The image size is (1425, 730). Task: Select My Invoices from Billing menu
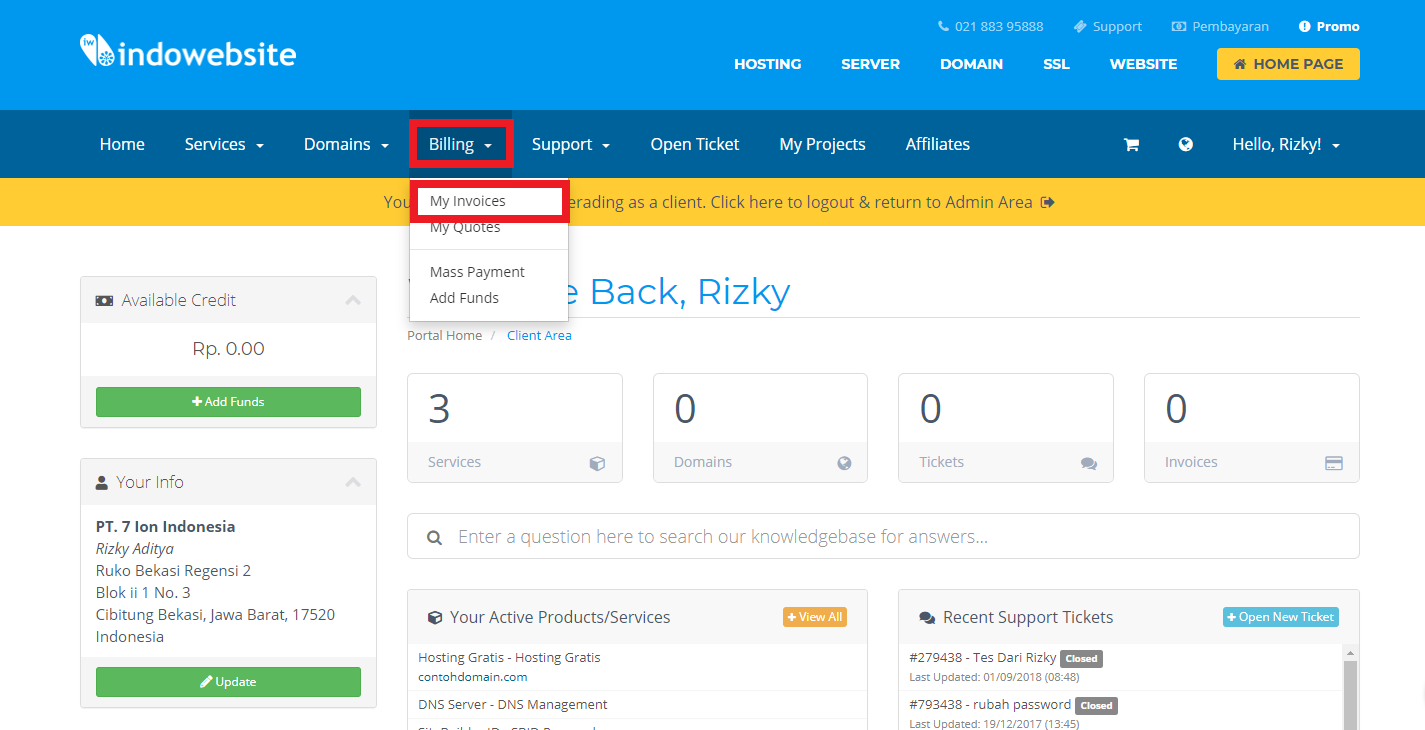click(x=468, y=201)
